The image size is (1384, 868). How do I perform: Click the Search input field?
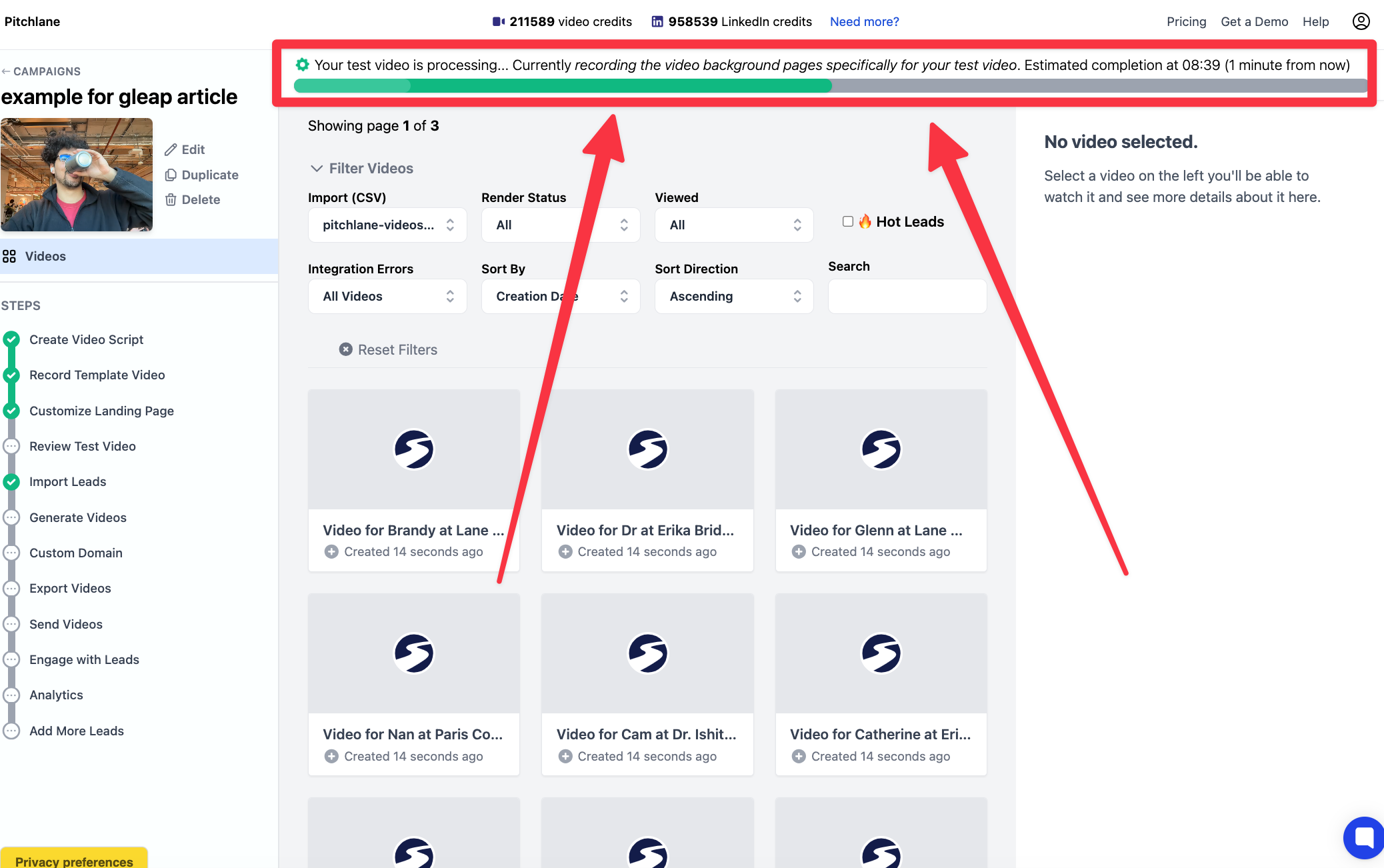[x=907, y=296]
